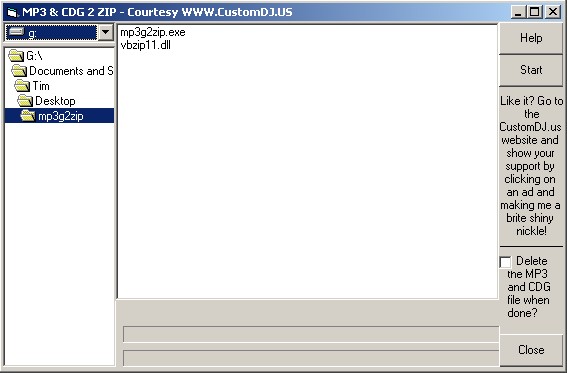Viewport: 567px width, 373px height.
Task: Click the Close button at the bottom right
Action: pyautogui.click(x=531, y=350)
